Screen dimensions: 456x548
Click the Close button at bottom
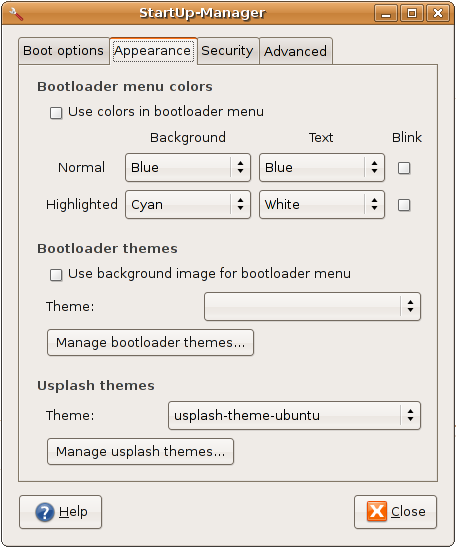pyautogui.click(x=396, y=512)
